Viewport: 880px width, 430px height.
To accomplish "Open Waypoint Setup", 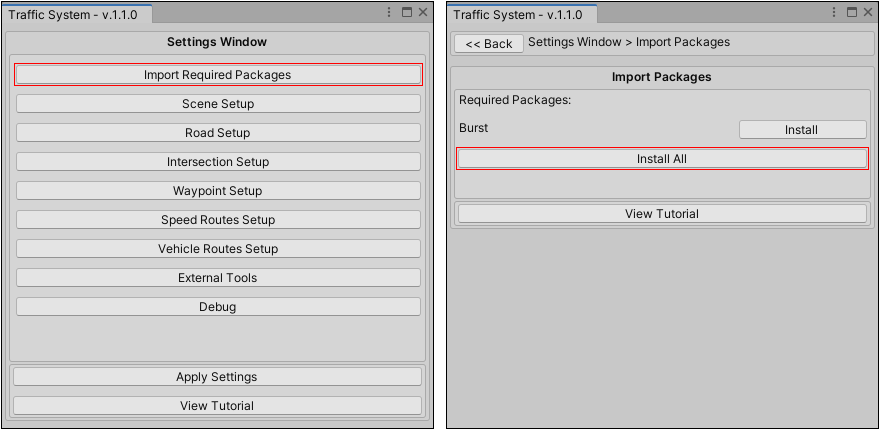I will tap(218, 191).
